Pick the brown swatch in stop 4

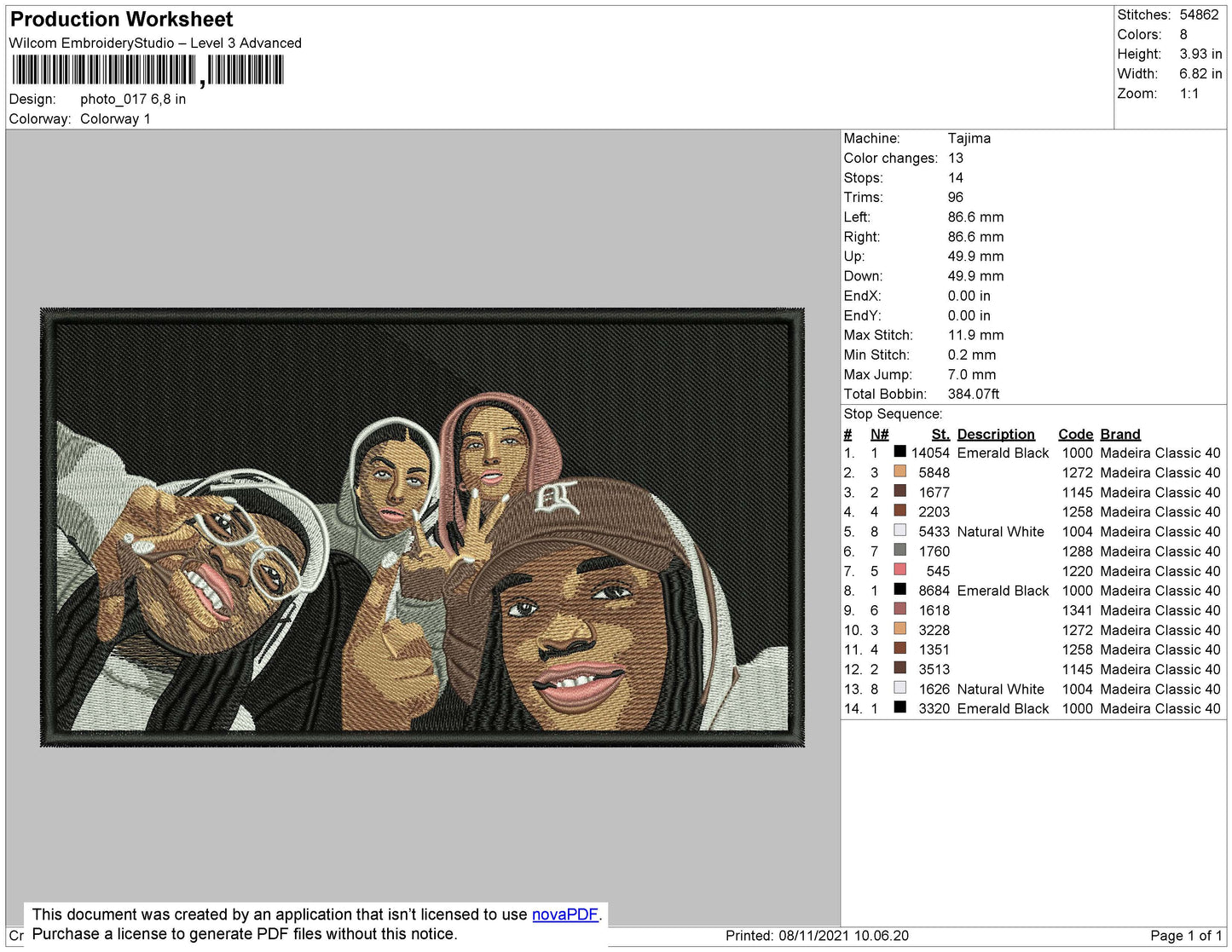pyautogui.click(x=899, y=511)
